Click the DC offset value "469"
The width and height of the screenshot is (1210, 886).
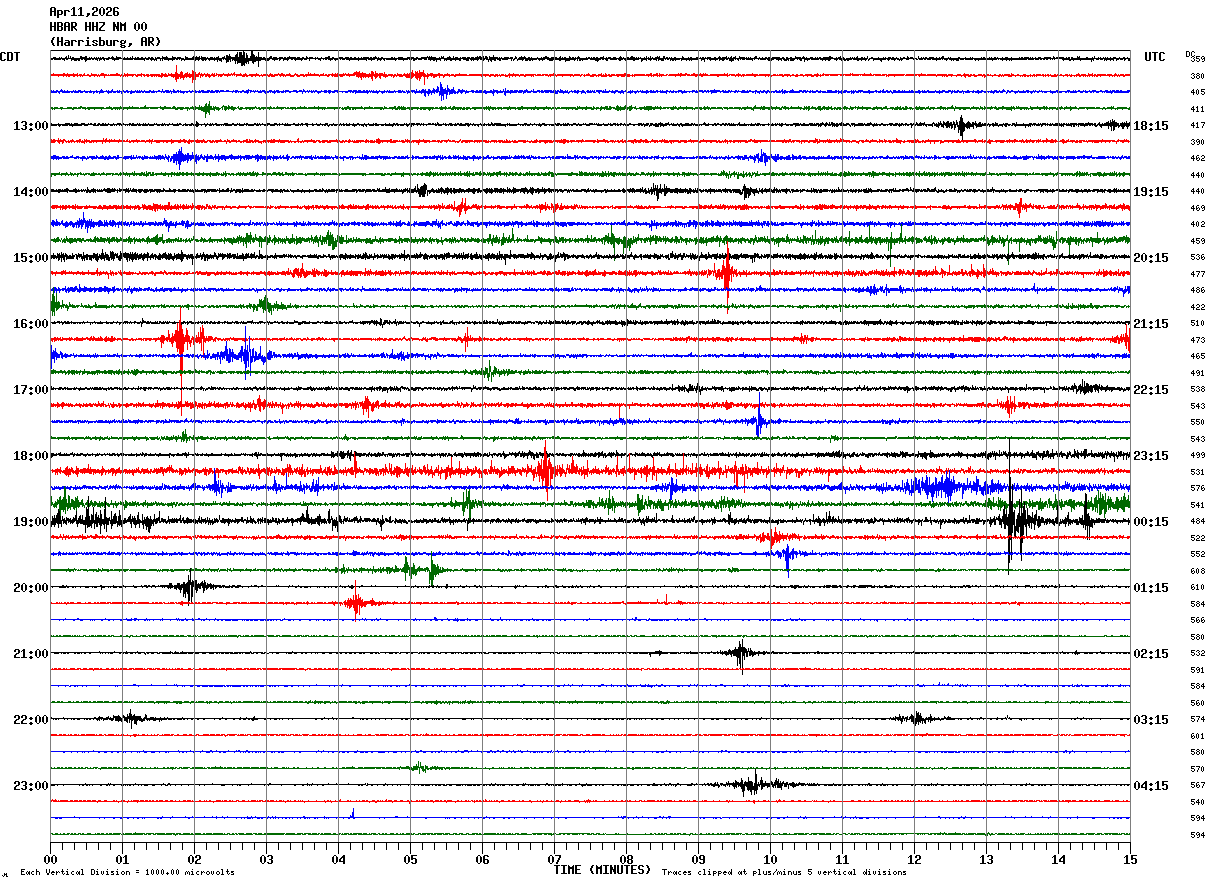point(1197,208)
